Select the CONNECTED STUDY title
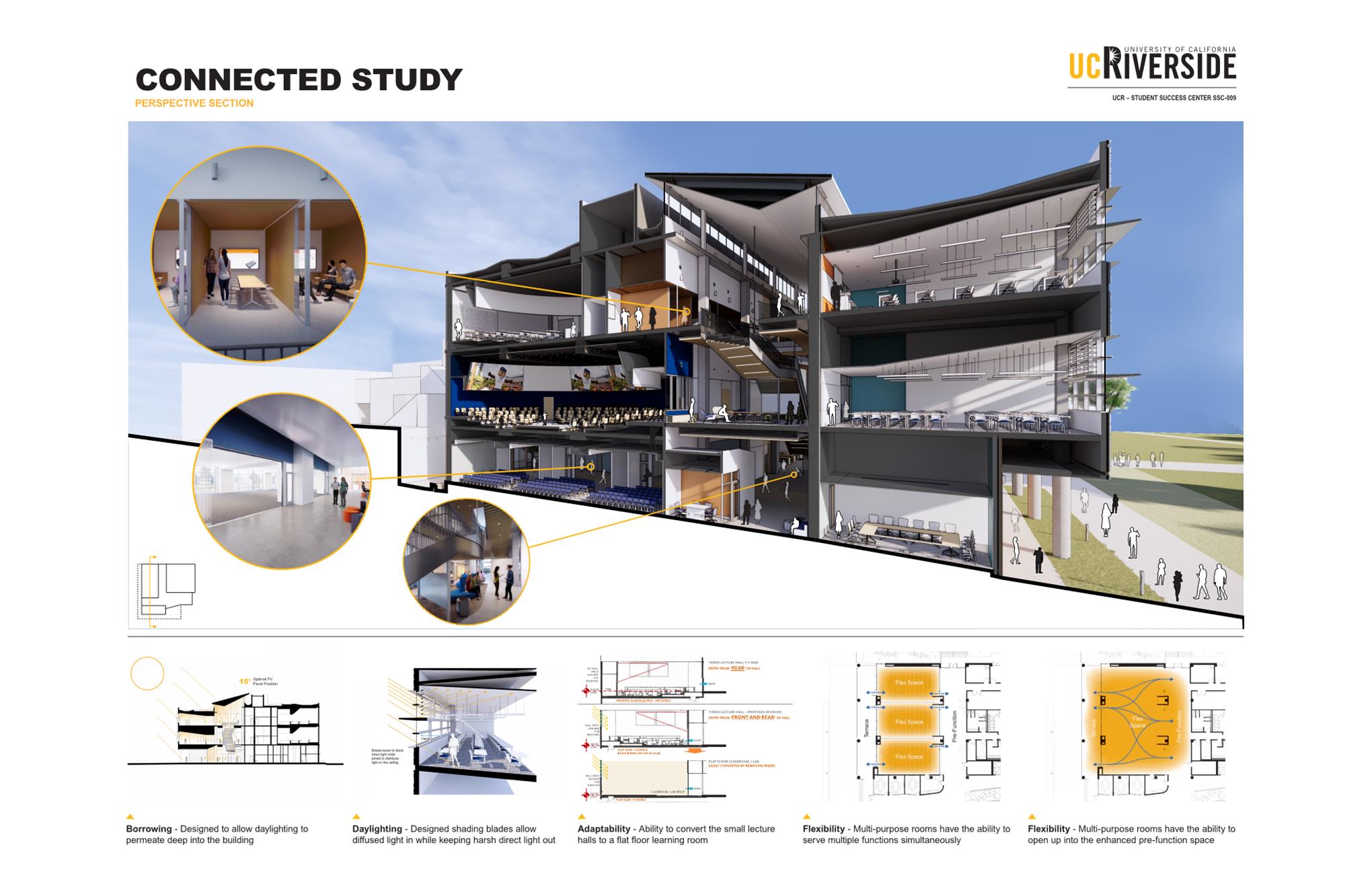1372x888 pixels. 299,79
